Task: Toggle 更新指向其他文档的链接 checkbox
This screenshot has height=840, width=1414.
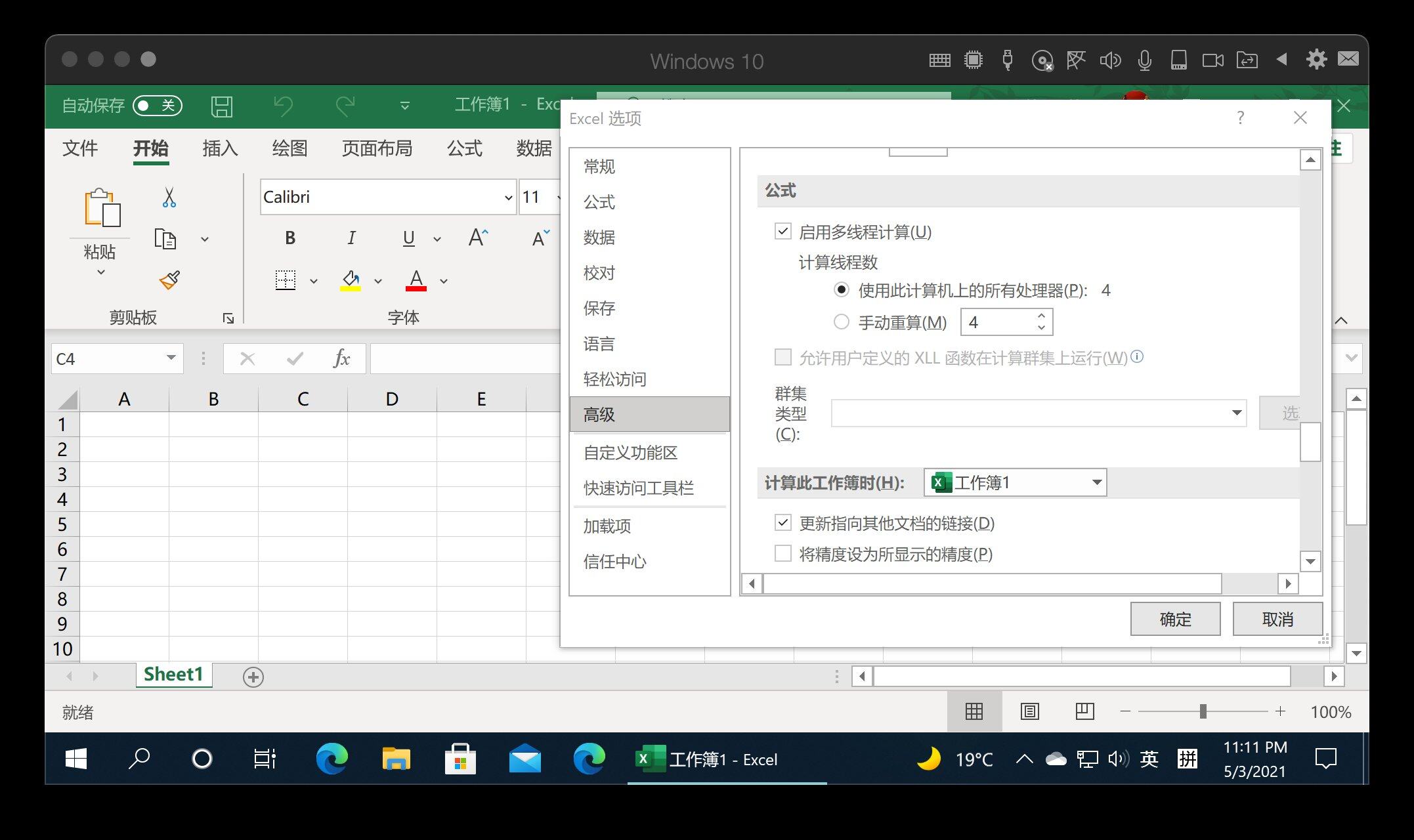Action: click(x=783, y=522)
